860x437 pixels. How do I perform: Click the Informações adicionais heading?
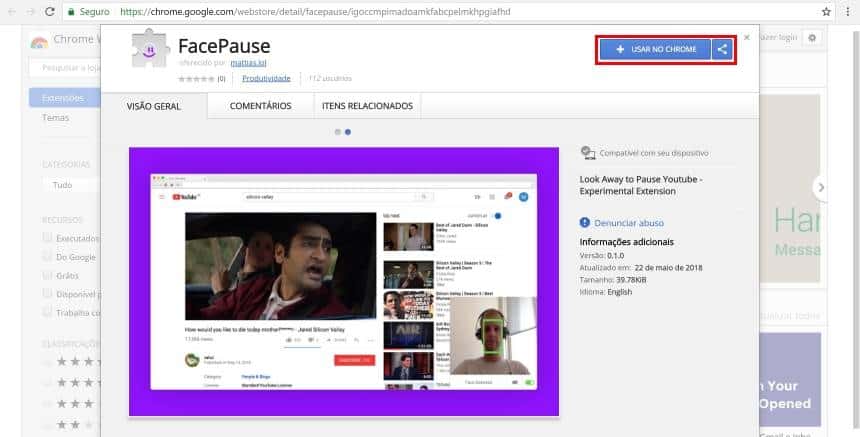(x=626, y=242)
